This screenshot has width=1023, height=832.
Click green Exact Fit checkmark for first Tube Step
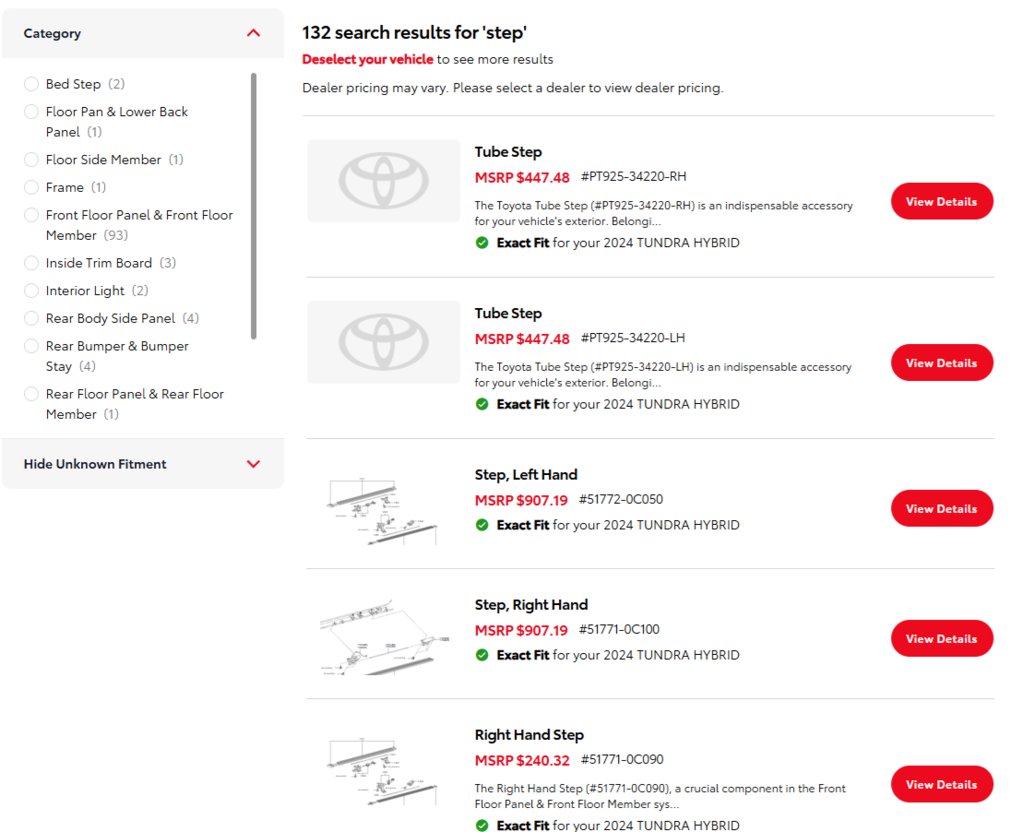tap(482, 243)
